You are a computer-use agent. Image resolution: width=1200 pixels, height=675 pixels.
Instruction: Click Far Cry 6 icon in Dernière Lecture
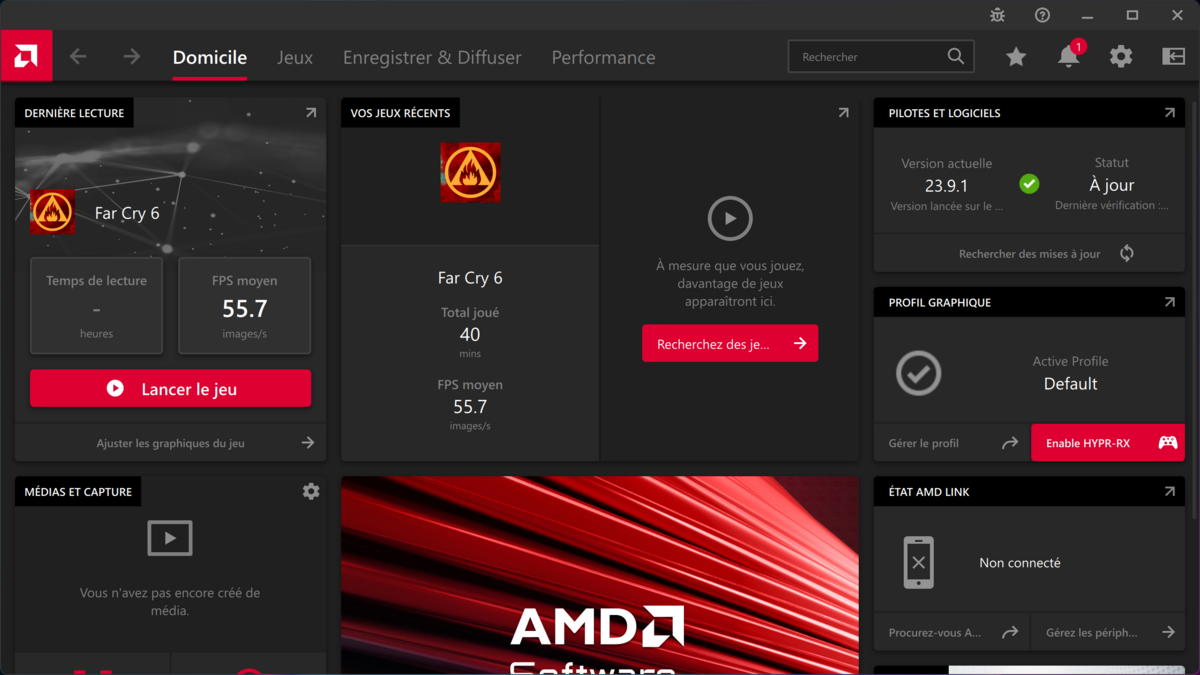coord(53,212)
